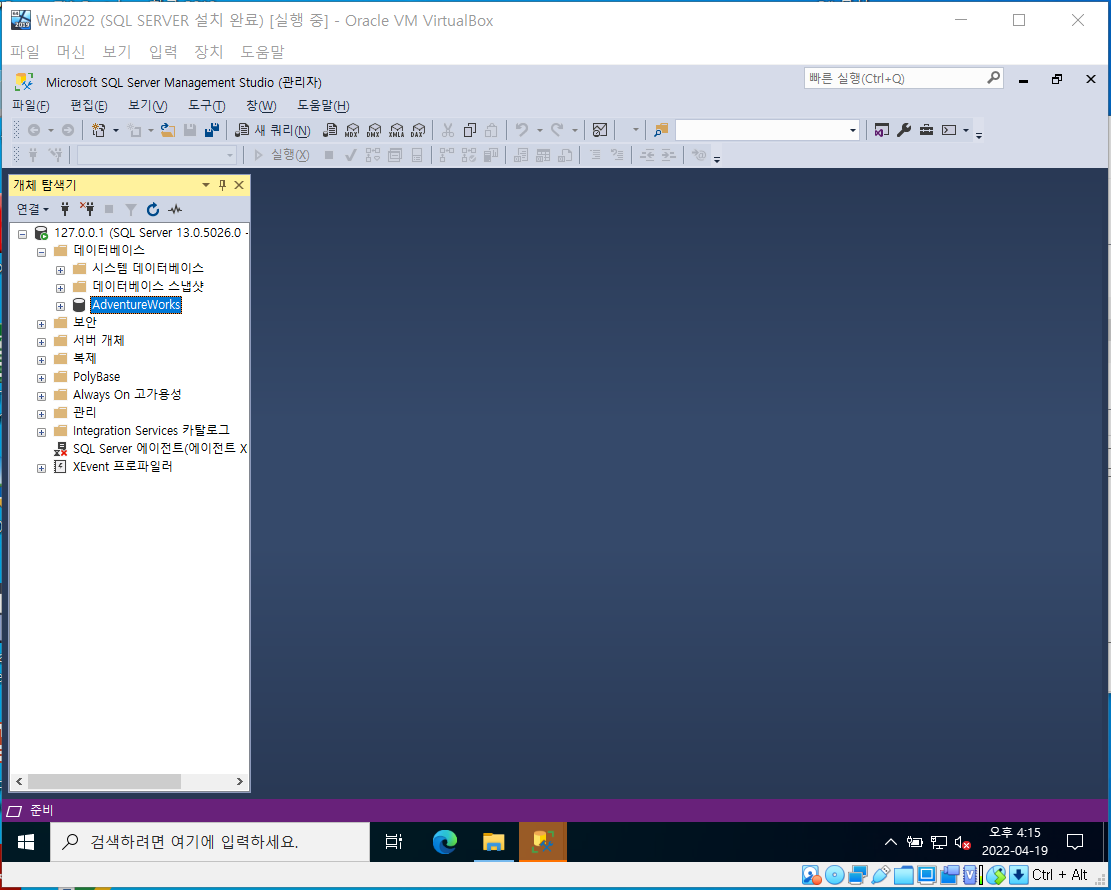Select the AdventureWorks database
Image resolution: width=1111 pixels, height=890 pixels.
pyautogui.click(x=136, y=305)
